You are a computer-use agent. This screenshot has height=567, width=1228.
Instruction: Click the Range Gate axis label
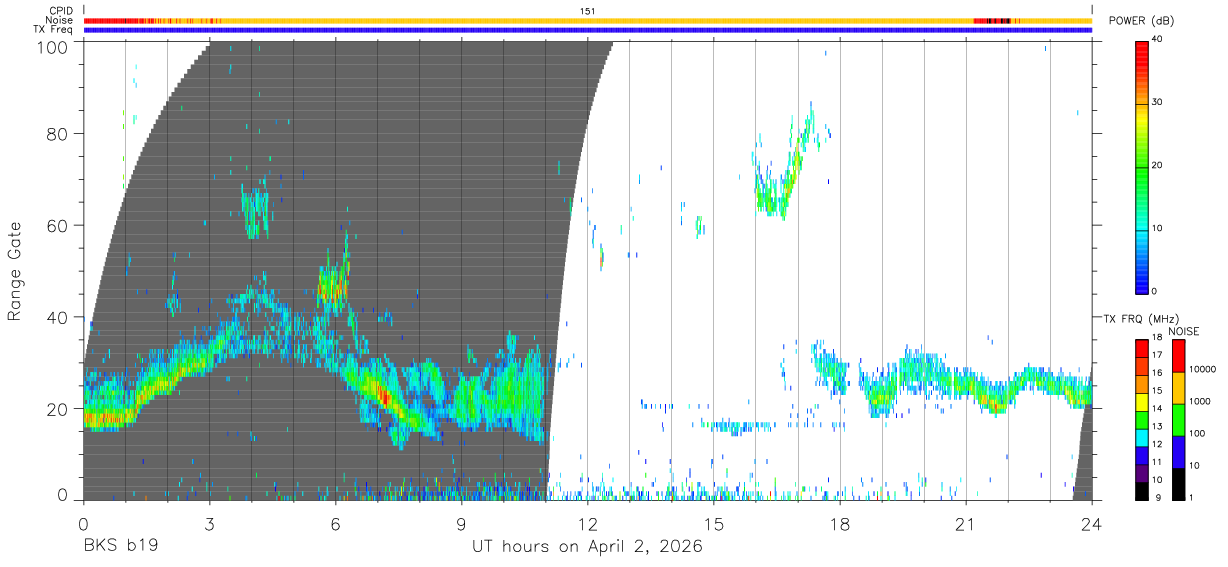[15, 271]
